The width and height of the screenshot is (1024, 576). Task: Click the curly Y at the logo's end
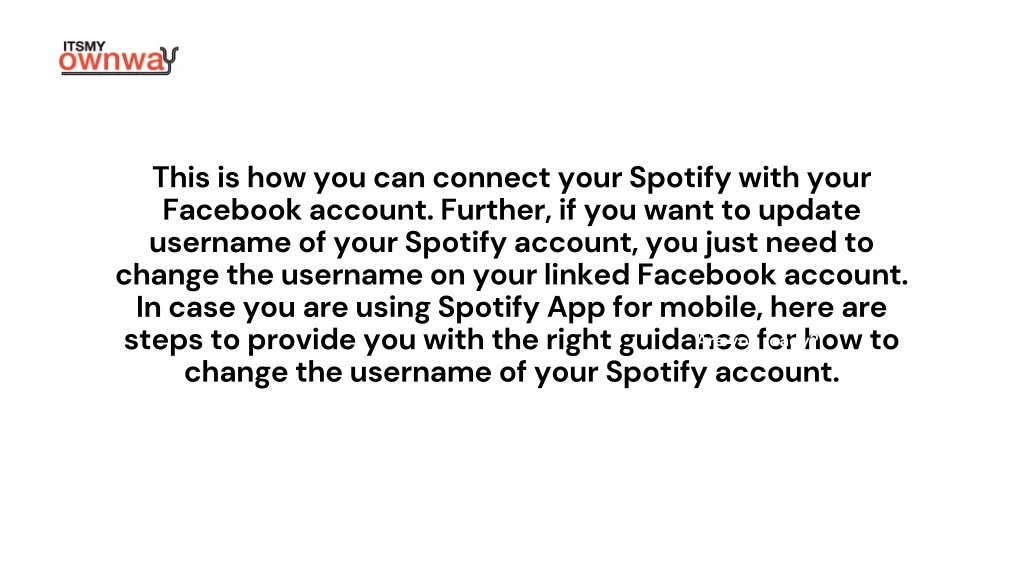[169, 61]
